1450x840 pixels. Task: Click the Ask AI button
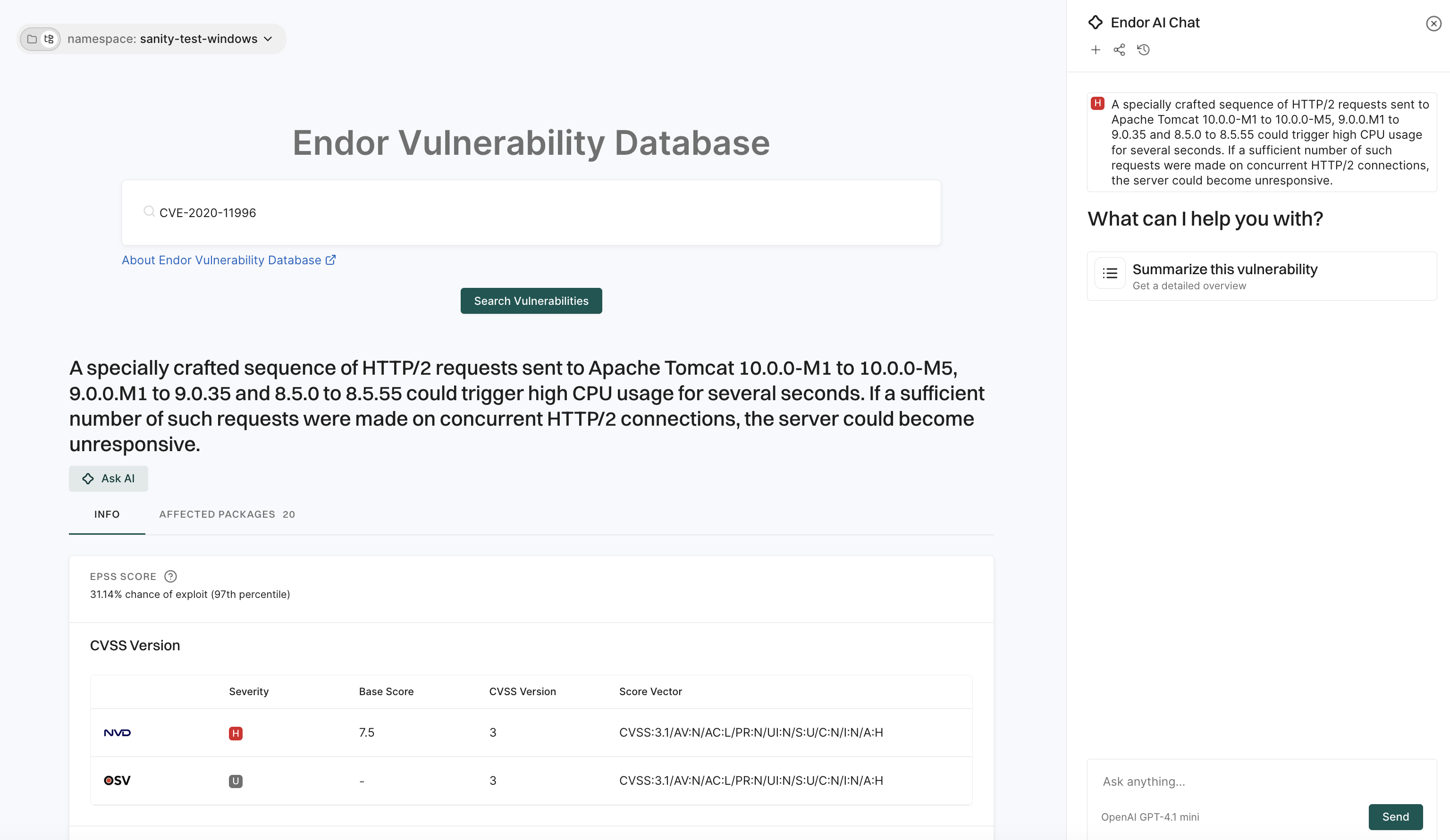pyautogui.click(x=108, y=478)
